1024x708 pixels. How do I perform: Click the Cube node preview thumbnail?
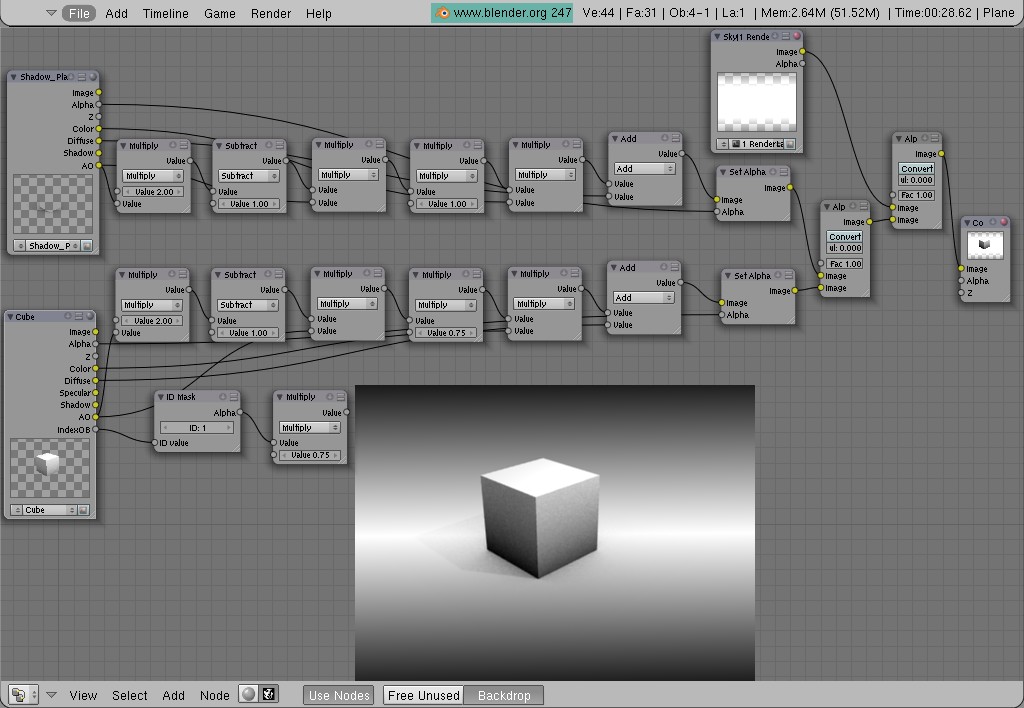50,468
